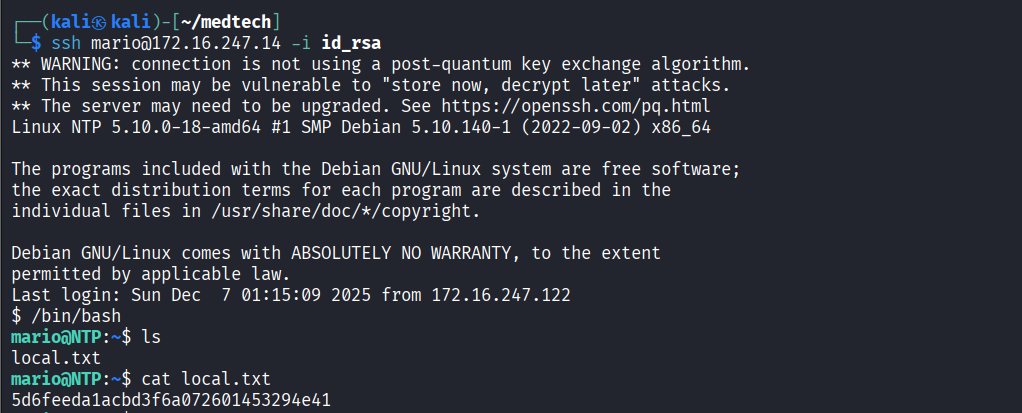The image size is (1022, 413).
Task: Click the id_rsa key file argument
Action: 355,43
